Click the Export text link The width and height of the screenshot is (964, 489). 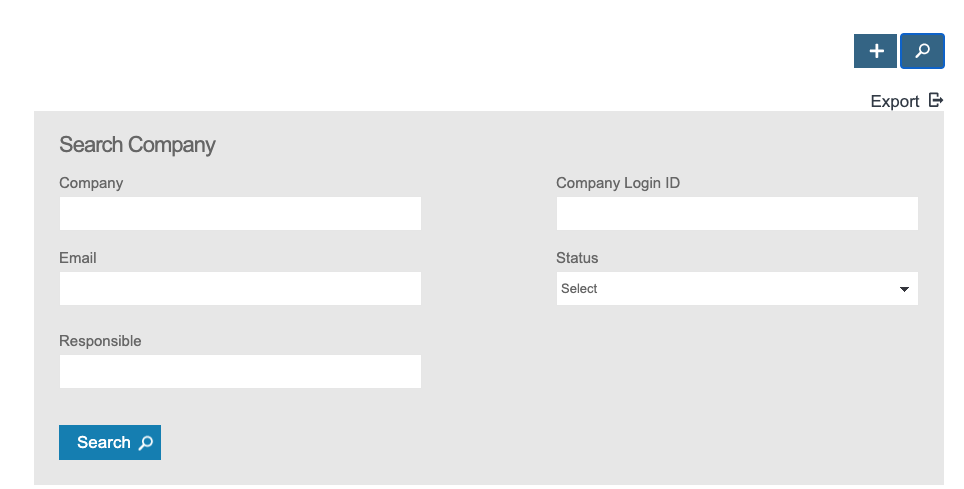click(894, 101)
